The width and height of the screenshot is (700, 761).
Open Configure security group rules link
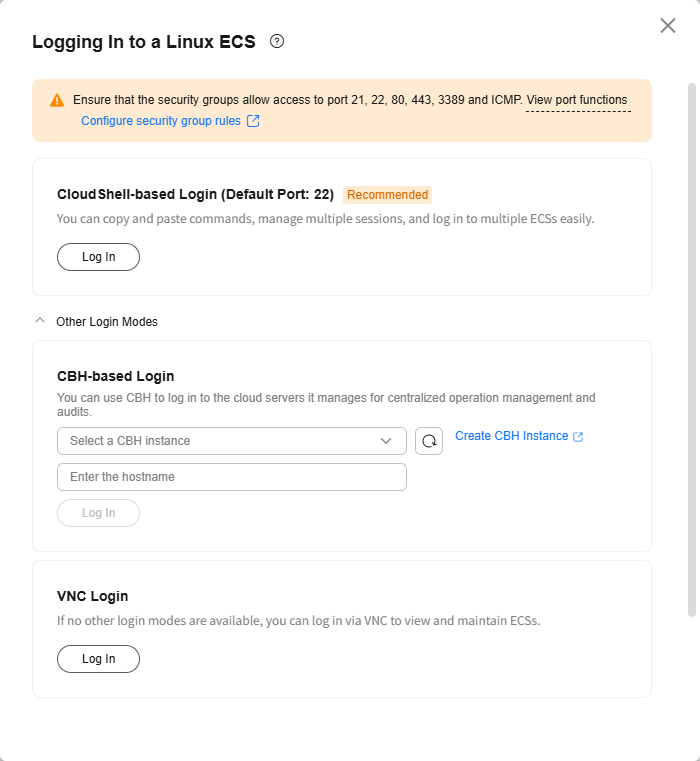click(x=161, y=121)
